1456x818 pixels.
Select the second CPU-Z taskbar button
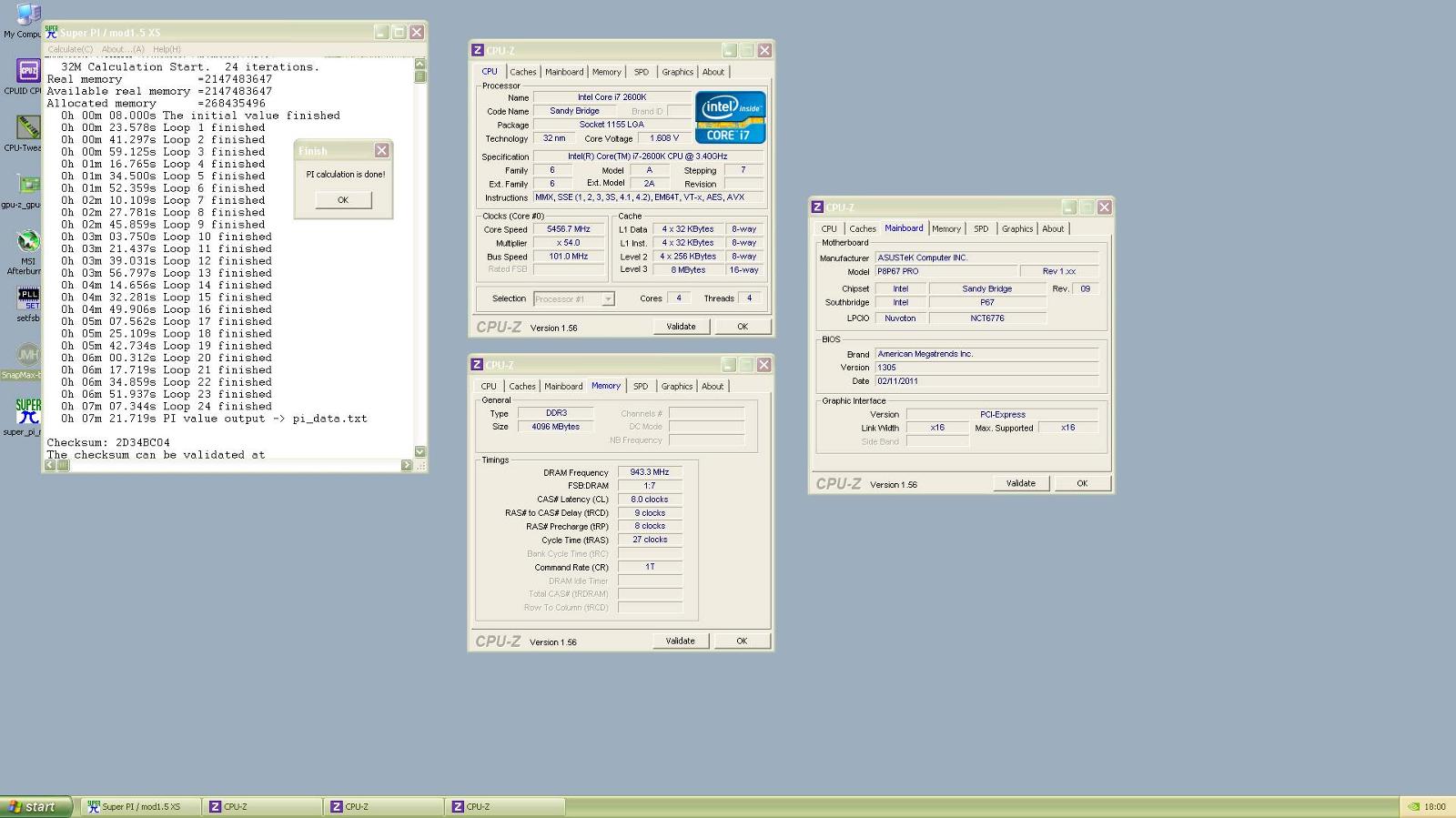point(384,806)
